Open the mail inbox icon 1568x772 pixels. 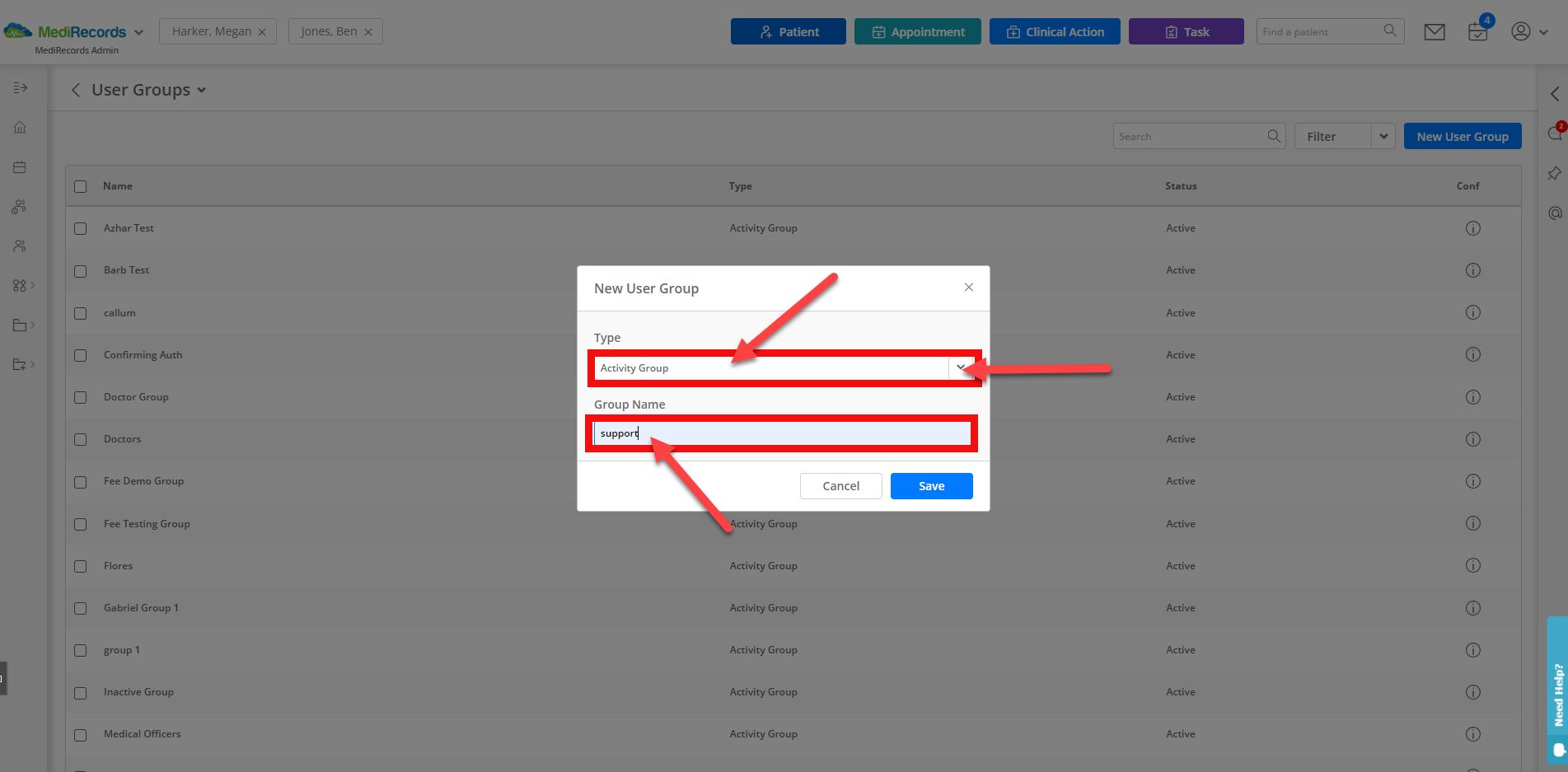point(1435,31)
